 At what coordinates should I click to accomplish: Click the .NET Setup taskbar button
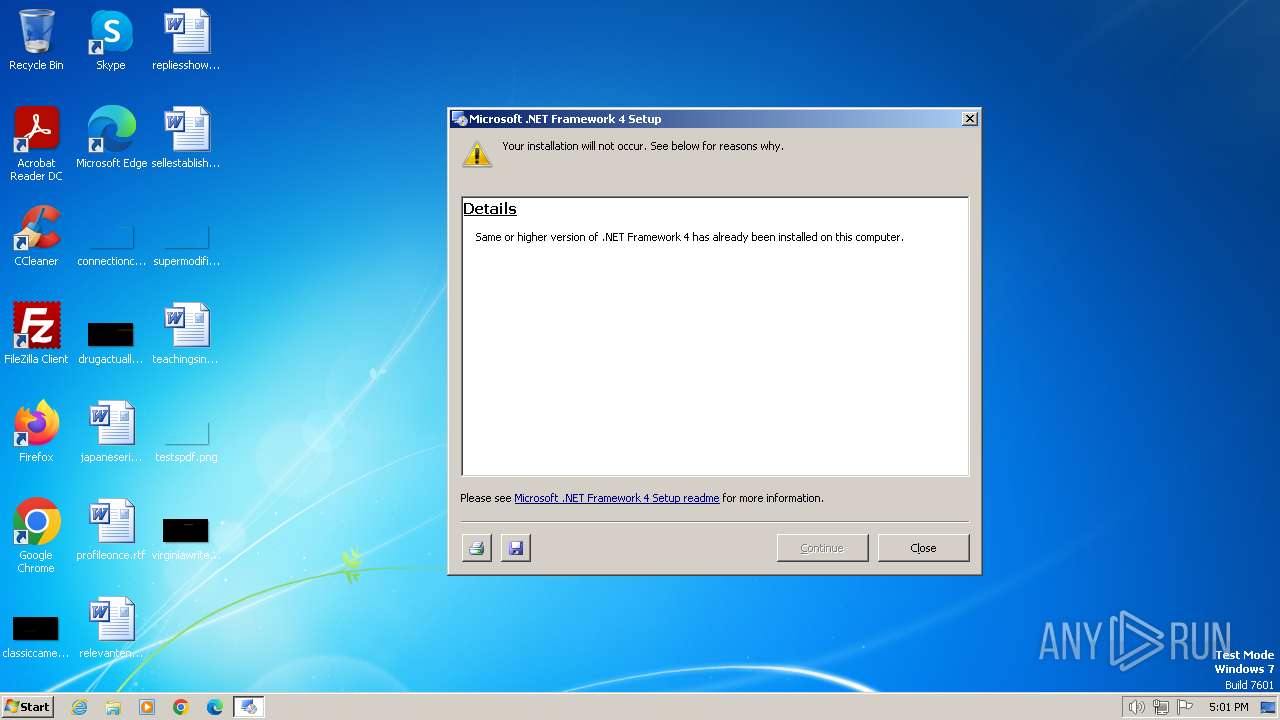(x=249, y=707)
